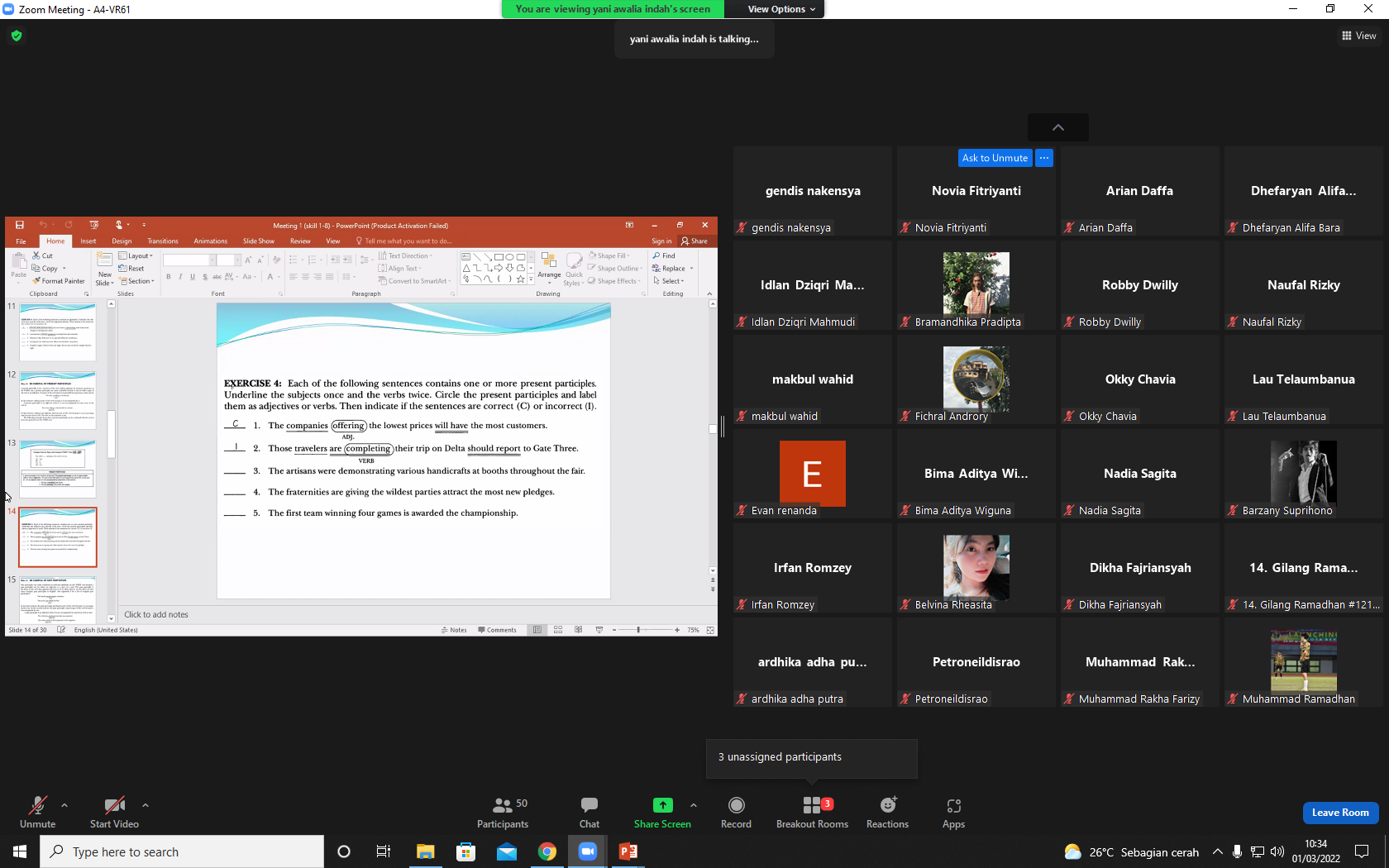Click the Leave Room button
This screenshot has height=868, width=1389.
click(x=1340, y=813)
